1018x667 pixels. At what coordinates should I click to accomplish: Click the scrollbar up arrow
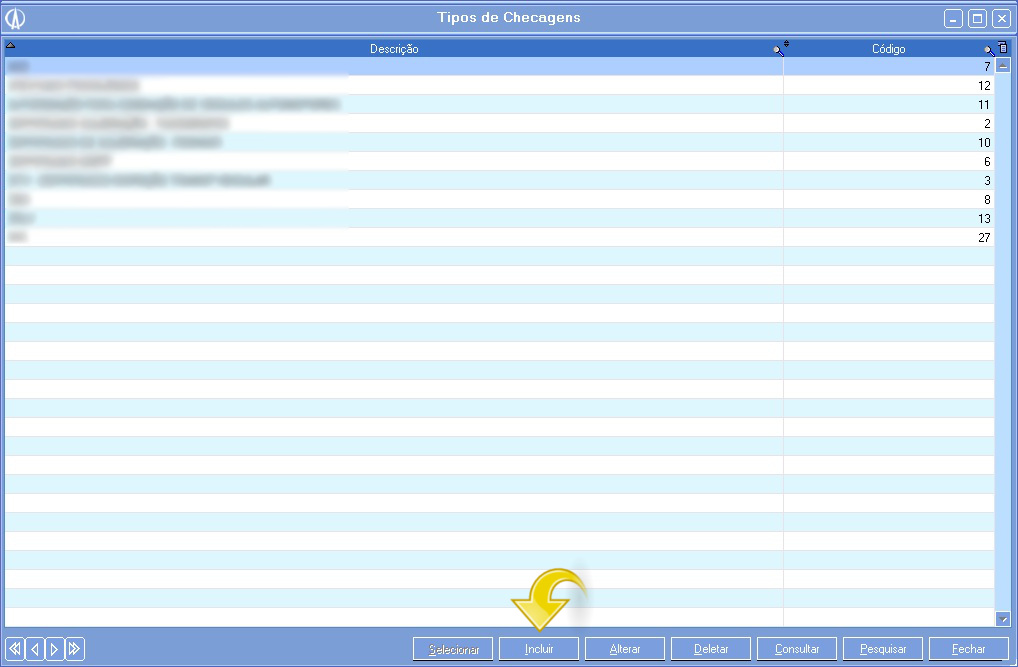[1003, 65]
